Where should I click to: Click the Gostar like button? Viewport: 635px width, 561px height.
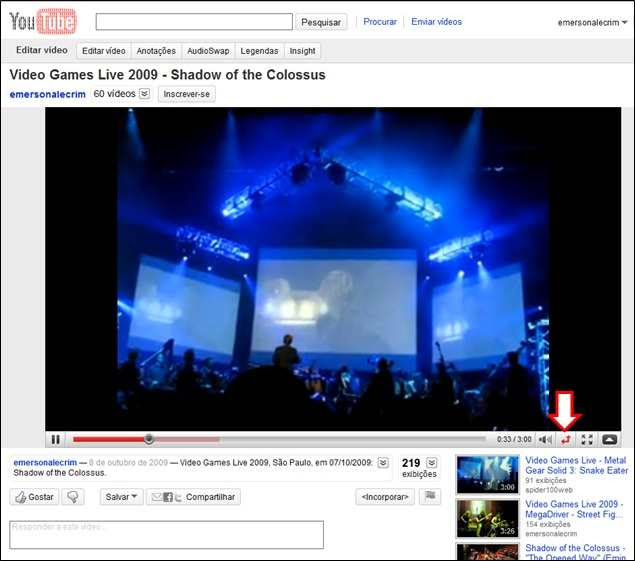tap(34, 497)
